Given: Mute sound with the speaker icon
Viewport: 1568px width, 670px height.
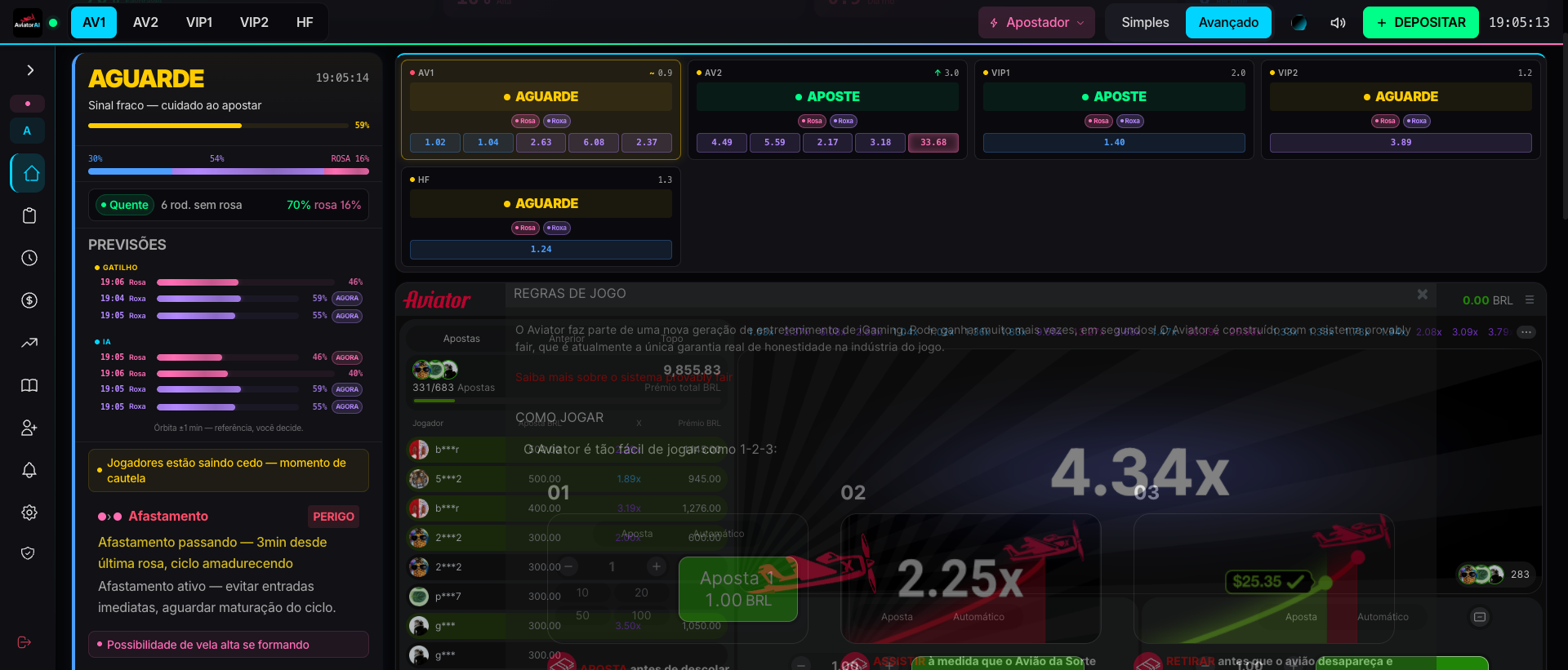Looking at the screenshot, I should point(1338,23).
